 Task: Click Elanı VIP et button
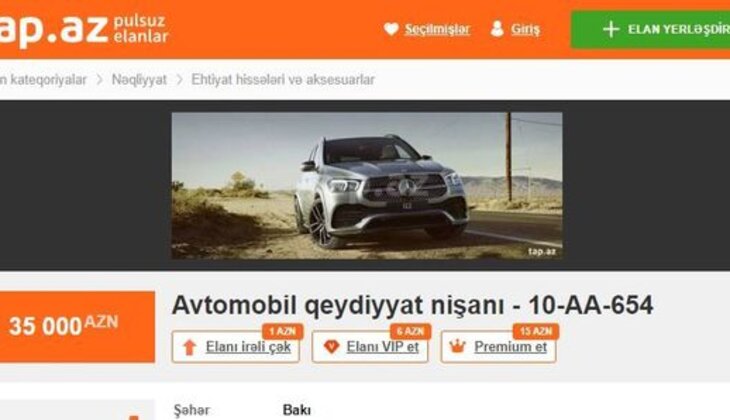pos(370,346)
